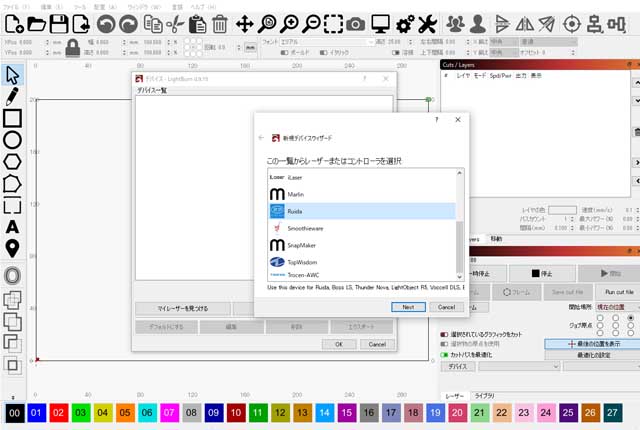Image resolution: width=640 pixels, height=430 pixels.
Task: Click マイレーザーを見つける button
Action: (x=183, y=309)
